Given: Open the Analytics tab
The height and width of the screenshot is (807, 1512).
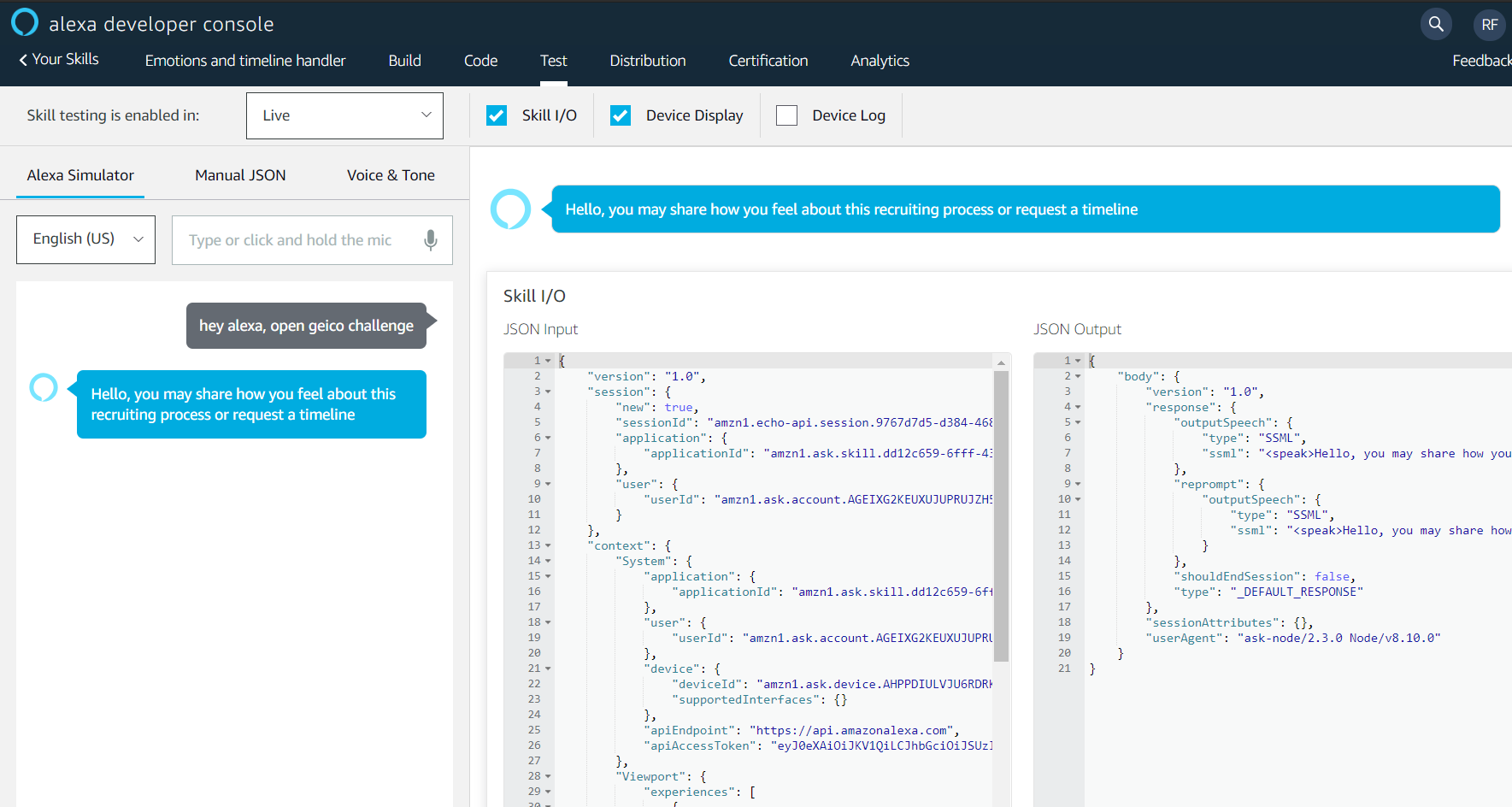Looking at the screenshot, I should point(880,61).
